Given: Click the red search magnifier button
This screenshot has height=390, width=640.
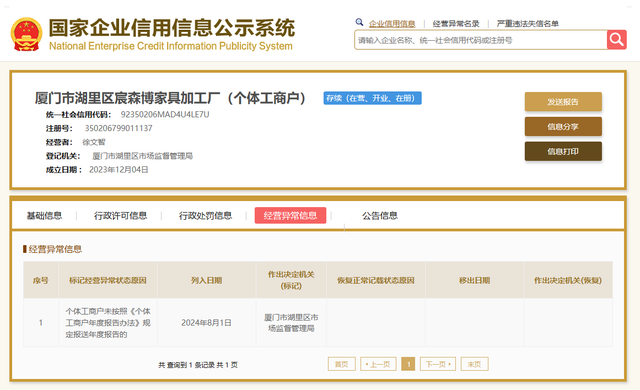Looking at the screenshot, I should (617, 40).
